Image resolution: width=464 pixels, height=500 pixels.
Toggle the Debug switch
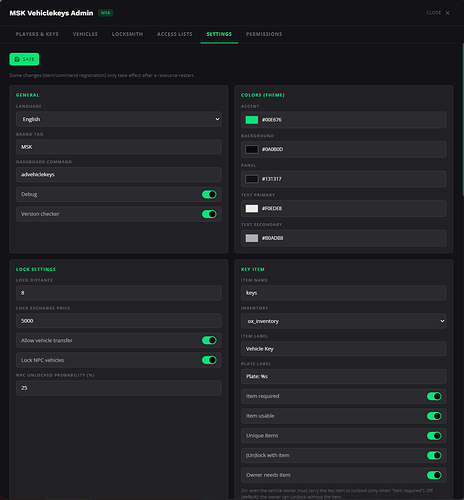[x=209, y=194]
